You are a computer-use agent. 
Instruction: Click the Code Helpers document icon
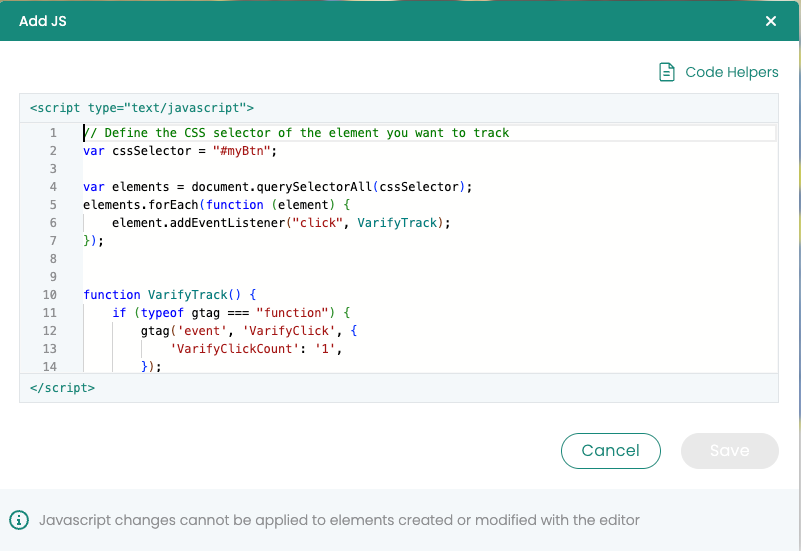pyautogui.click(x=667, y=72)
